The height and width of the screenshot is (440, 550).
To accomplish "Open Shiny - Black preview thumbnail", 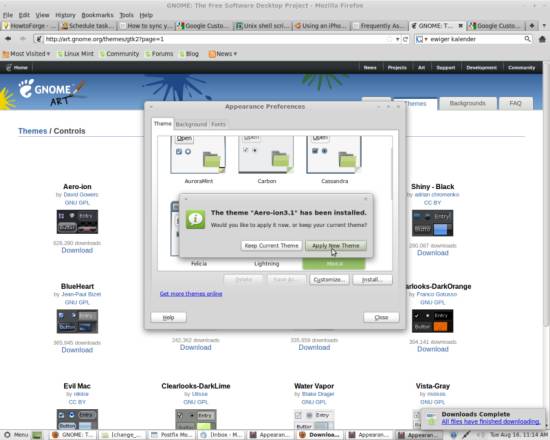I will (432, 223).
